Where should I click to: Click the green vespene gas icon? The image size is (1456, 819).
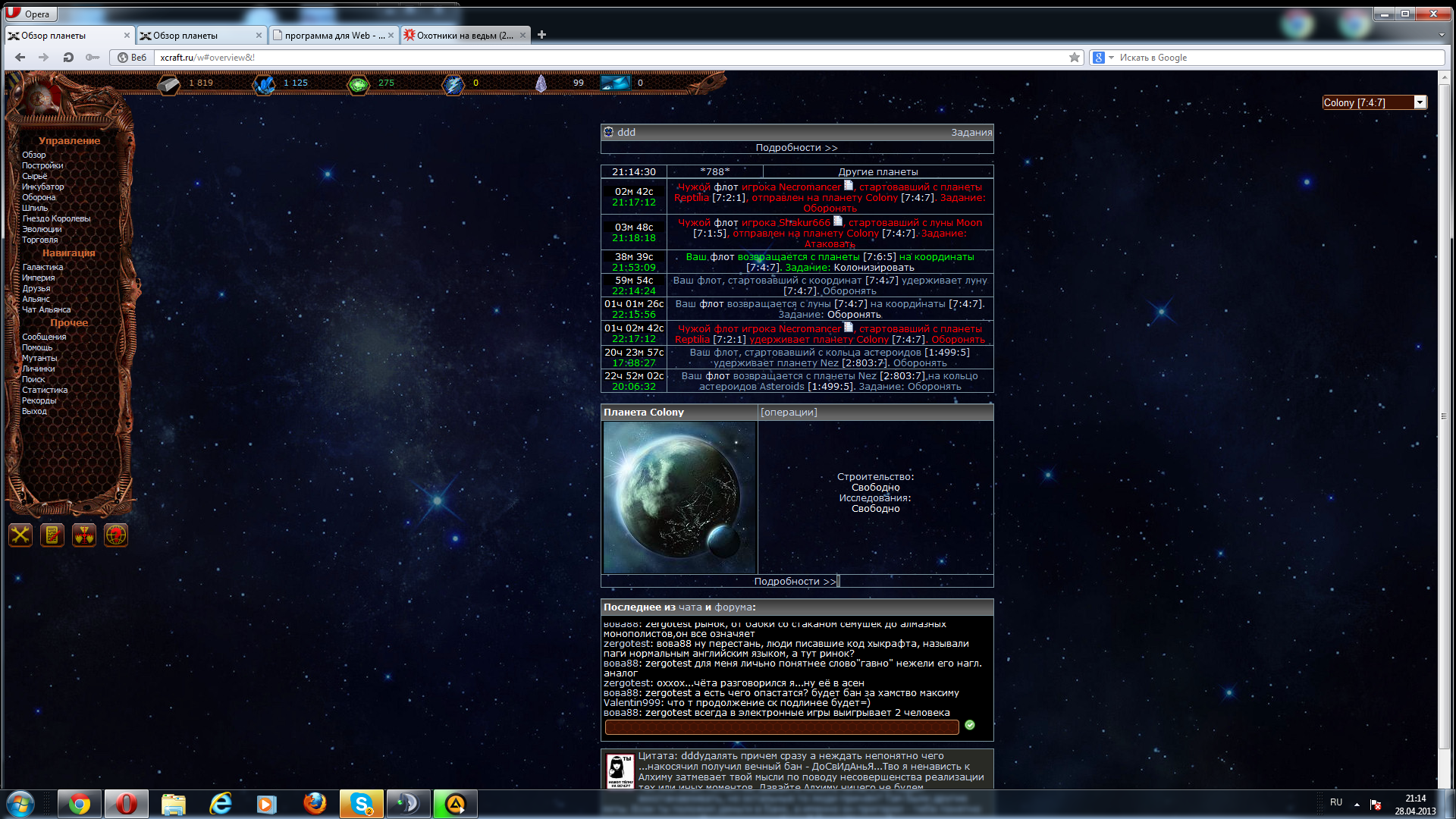tap(358, 84)
